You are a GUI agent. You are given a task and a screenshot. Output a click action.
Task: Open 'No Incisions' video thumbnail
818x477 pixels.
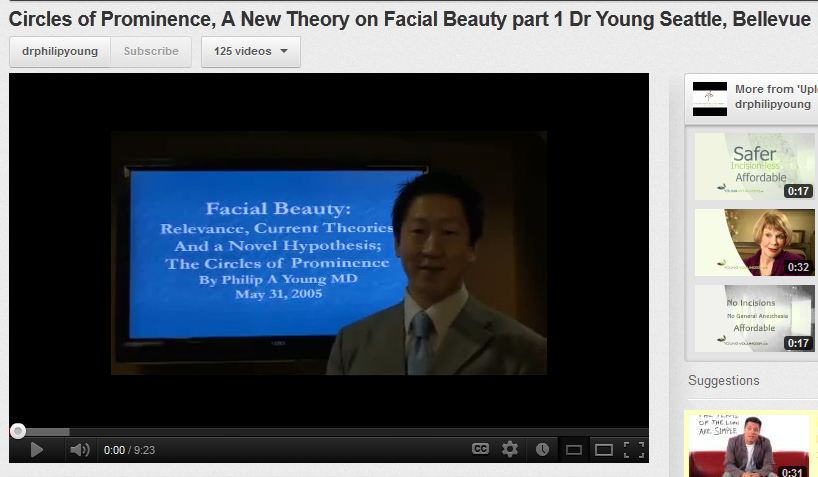tap(754, 318)
